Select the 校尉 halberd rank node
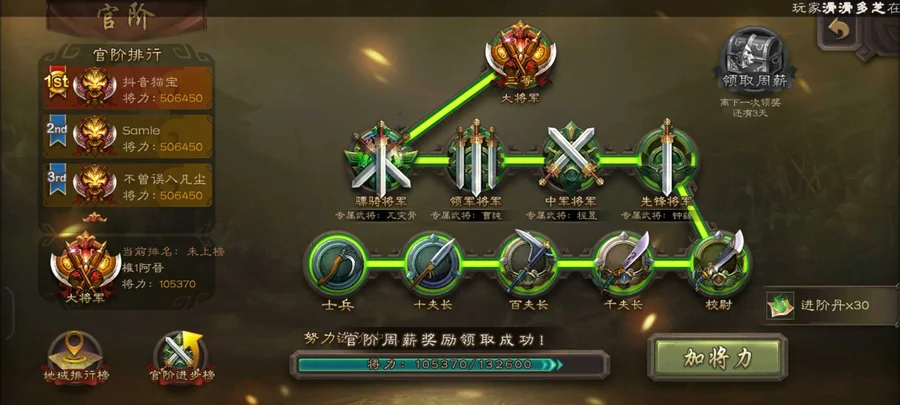900x405 pixels. click(x=719, y=262)
